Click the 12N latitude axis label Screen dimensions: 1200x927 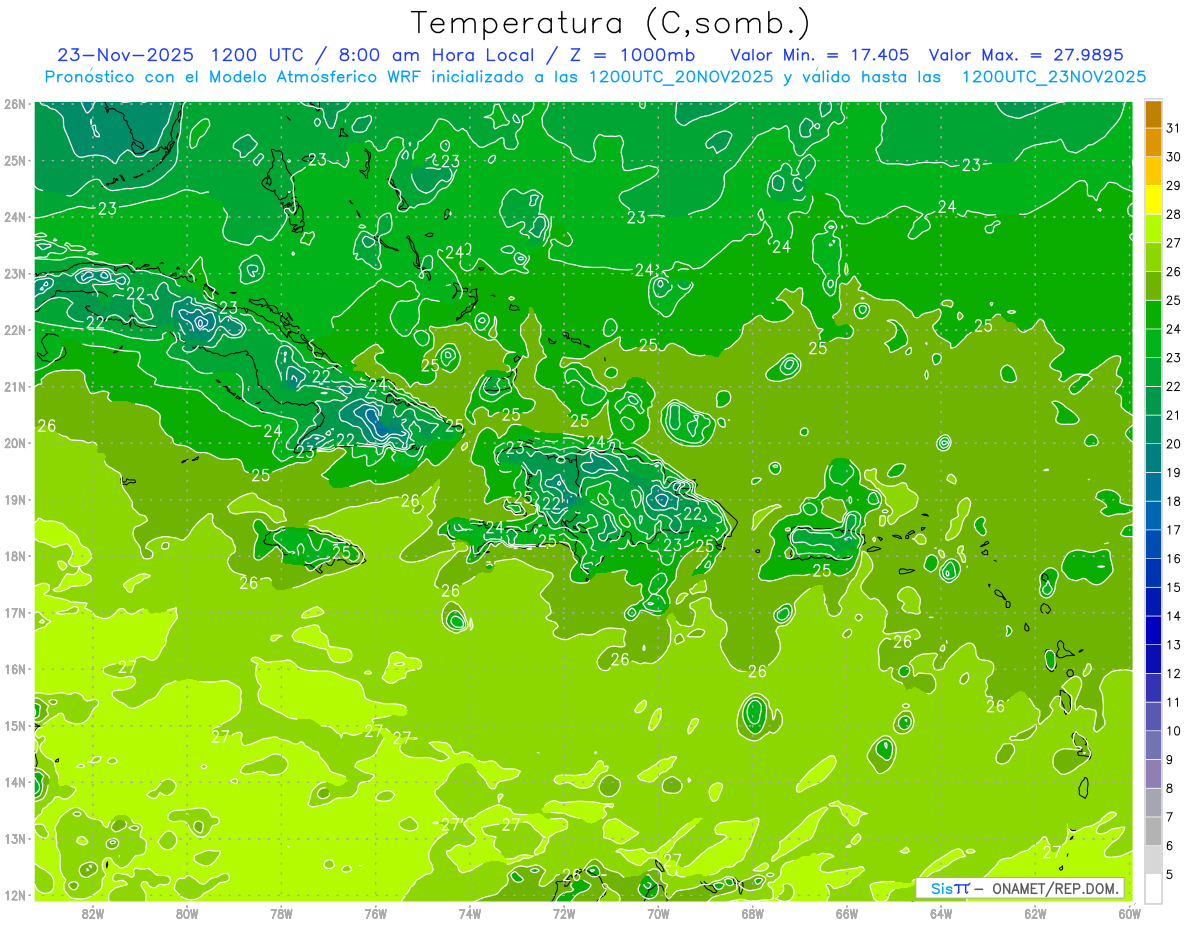[x=15, y=895]
